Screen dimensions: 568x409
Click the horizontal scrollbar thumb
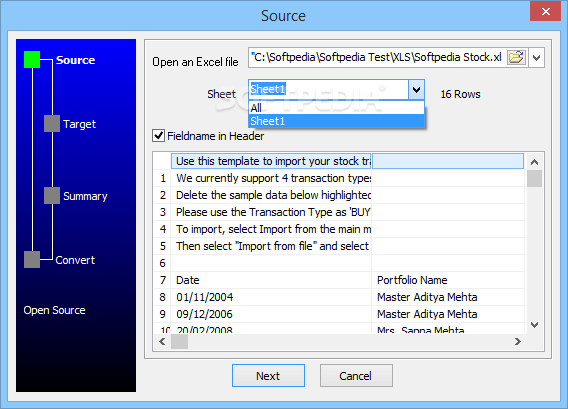pos(179,341)
